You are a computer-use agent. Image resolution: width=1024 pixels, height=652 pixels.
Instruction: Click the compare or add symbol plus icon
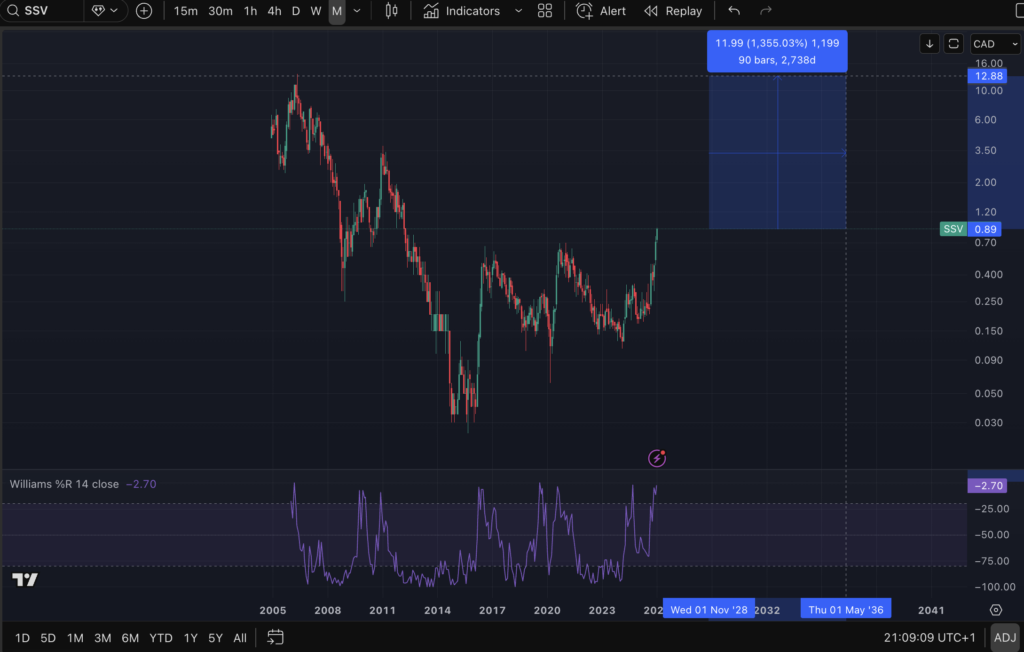click(x=144, y=11)
